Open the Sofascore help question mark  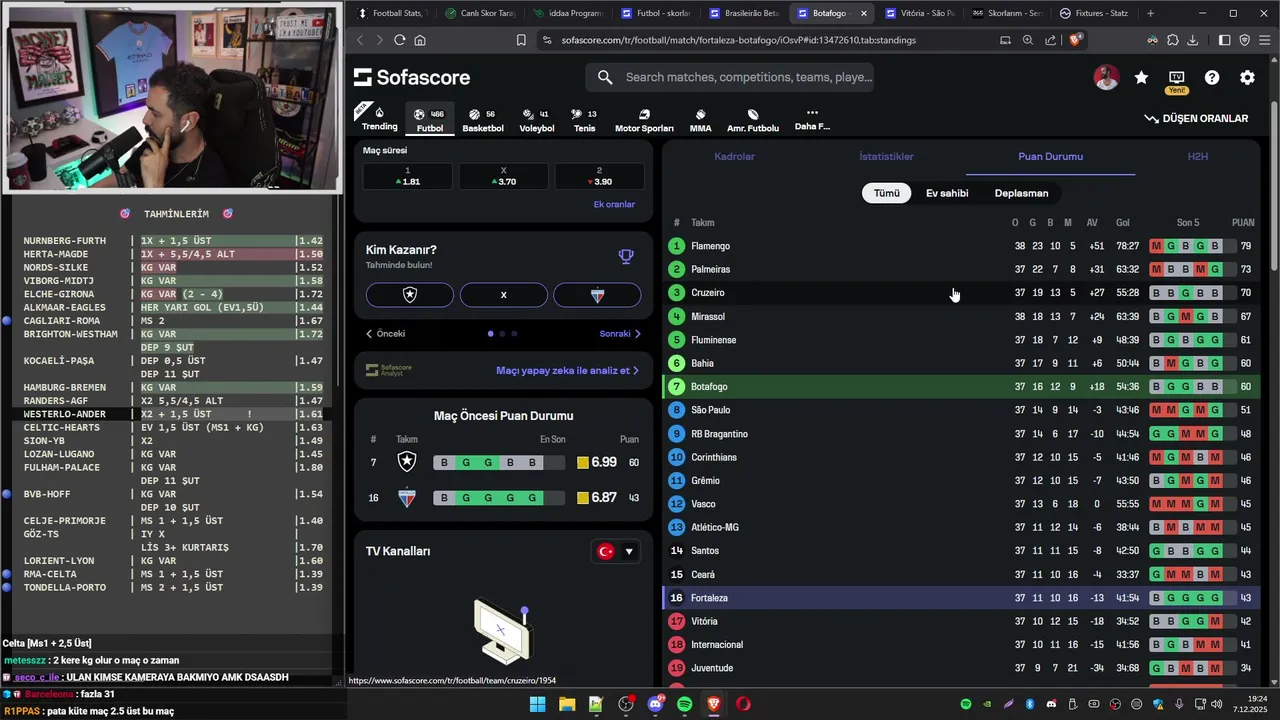click(x=1212, y=77)
